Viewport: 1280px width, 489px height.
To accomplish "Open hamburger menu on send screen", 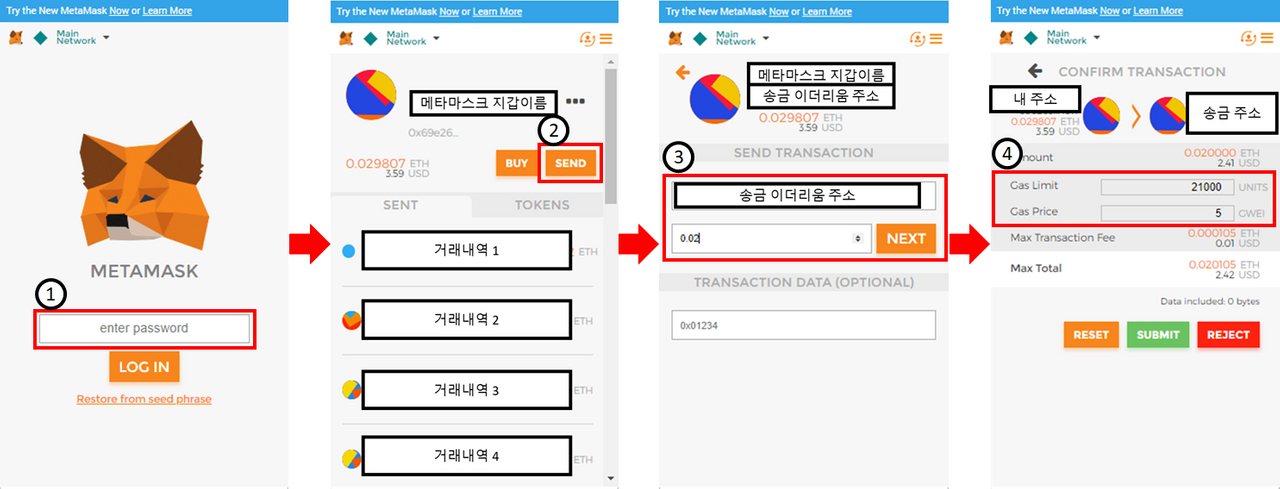I will pos(936,39).
